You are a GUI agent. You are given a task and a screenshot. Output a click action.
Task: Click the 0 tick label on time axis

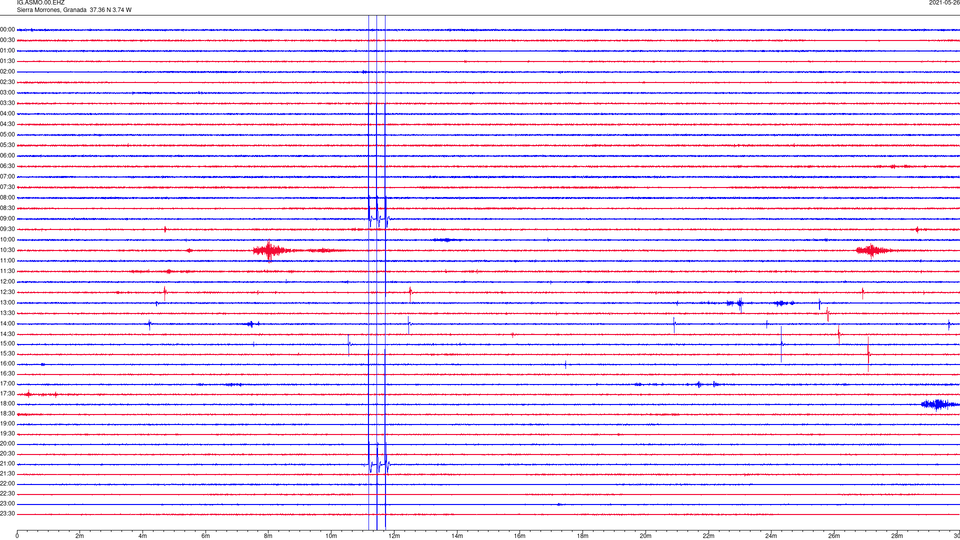tap(17, 536)
